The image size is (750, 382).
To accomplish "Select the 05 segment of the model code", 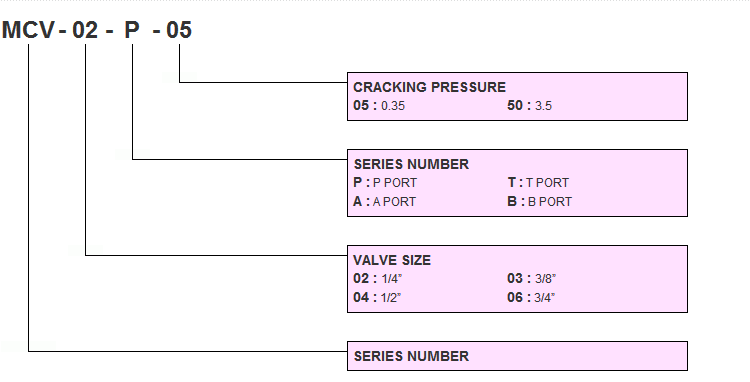I will tap(179, 30).
